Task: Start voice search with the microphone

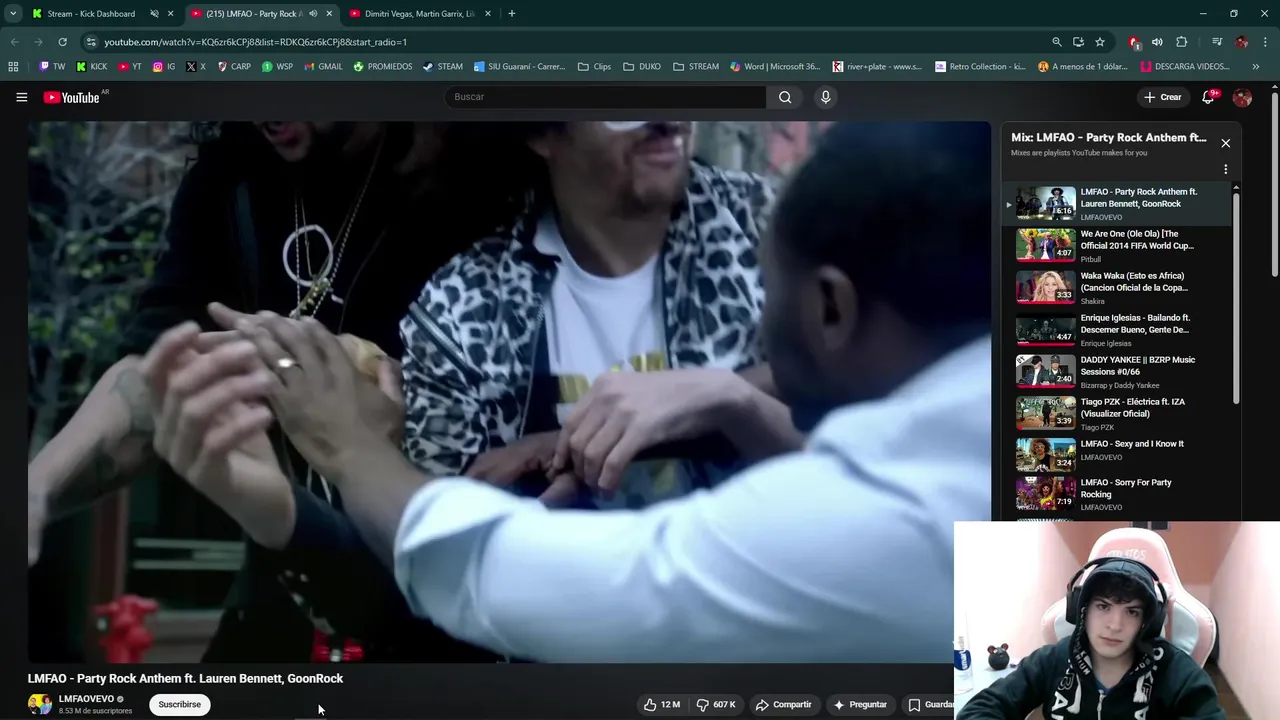Action: click(x=825, y=97)
